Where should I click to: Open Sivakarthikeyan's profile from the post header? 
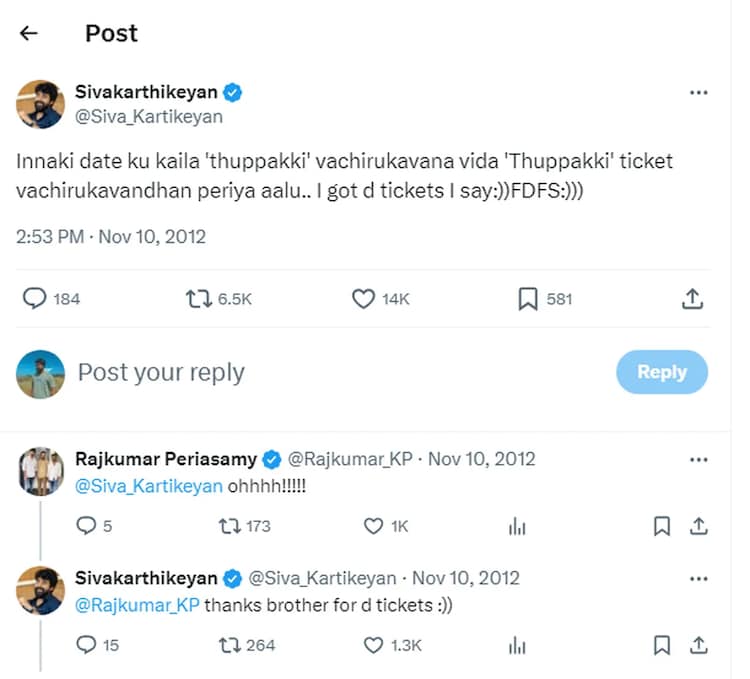click(x=146, y=93)
